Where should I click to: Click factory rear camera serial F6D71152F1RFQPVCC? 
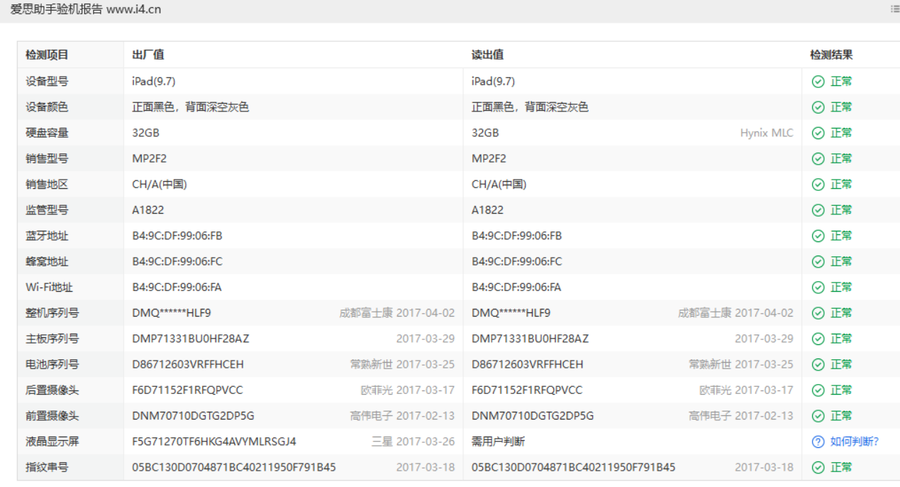point(188,391)
